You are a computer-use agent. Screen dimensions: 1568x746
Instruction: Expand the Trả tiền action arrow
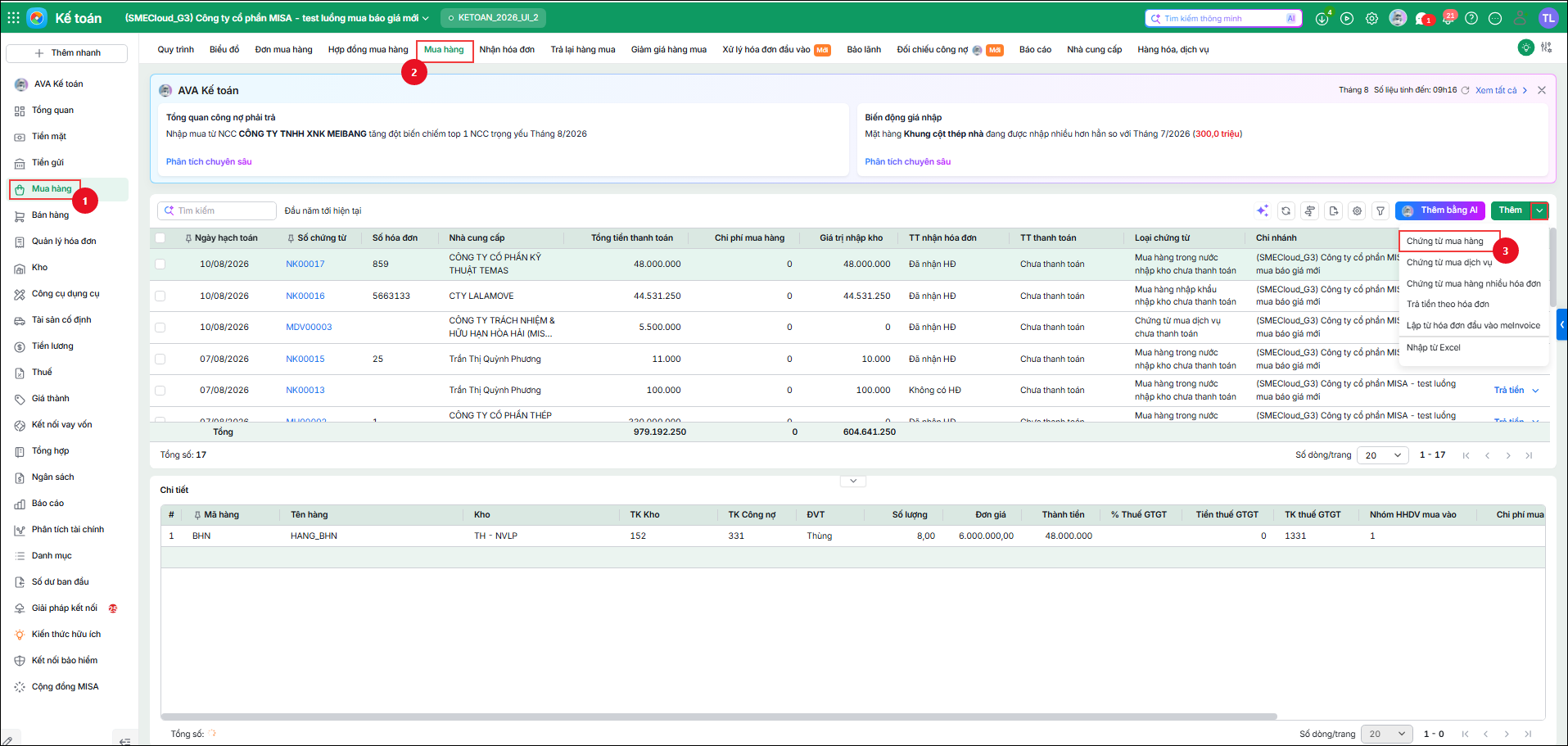coord(1535,391)
